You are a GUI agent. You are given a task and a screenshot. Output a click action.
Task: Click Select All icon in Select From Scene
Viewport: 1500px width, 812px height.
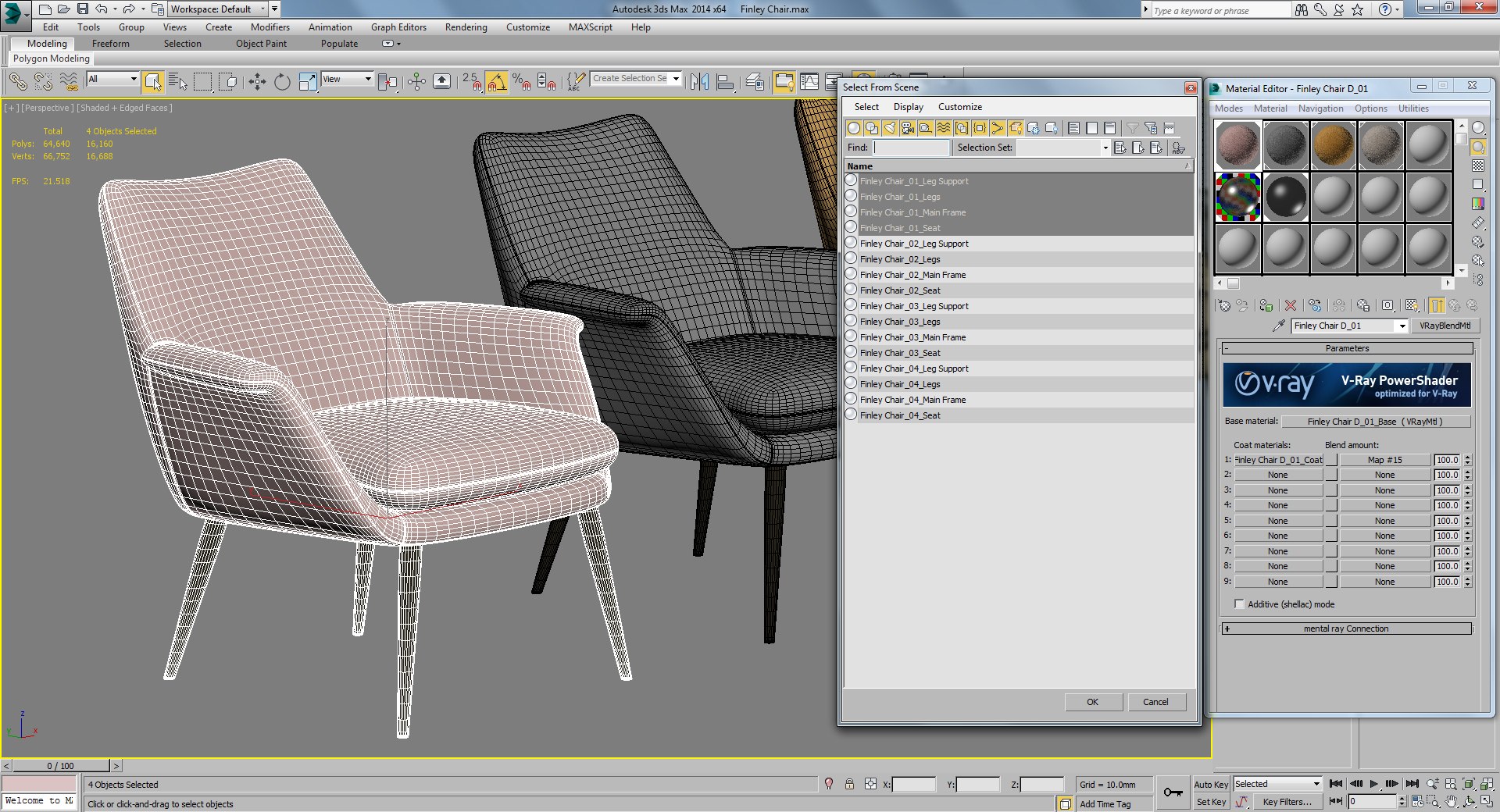pyautogui.click(x=1074, y=128)
